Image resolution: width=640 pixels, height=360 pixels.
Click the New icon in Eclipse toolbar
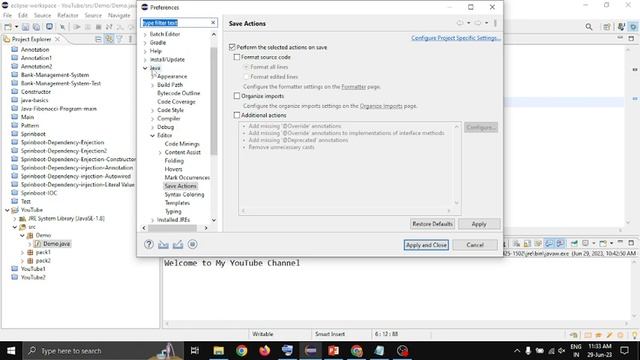tap(8, 27)
